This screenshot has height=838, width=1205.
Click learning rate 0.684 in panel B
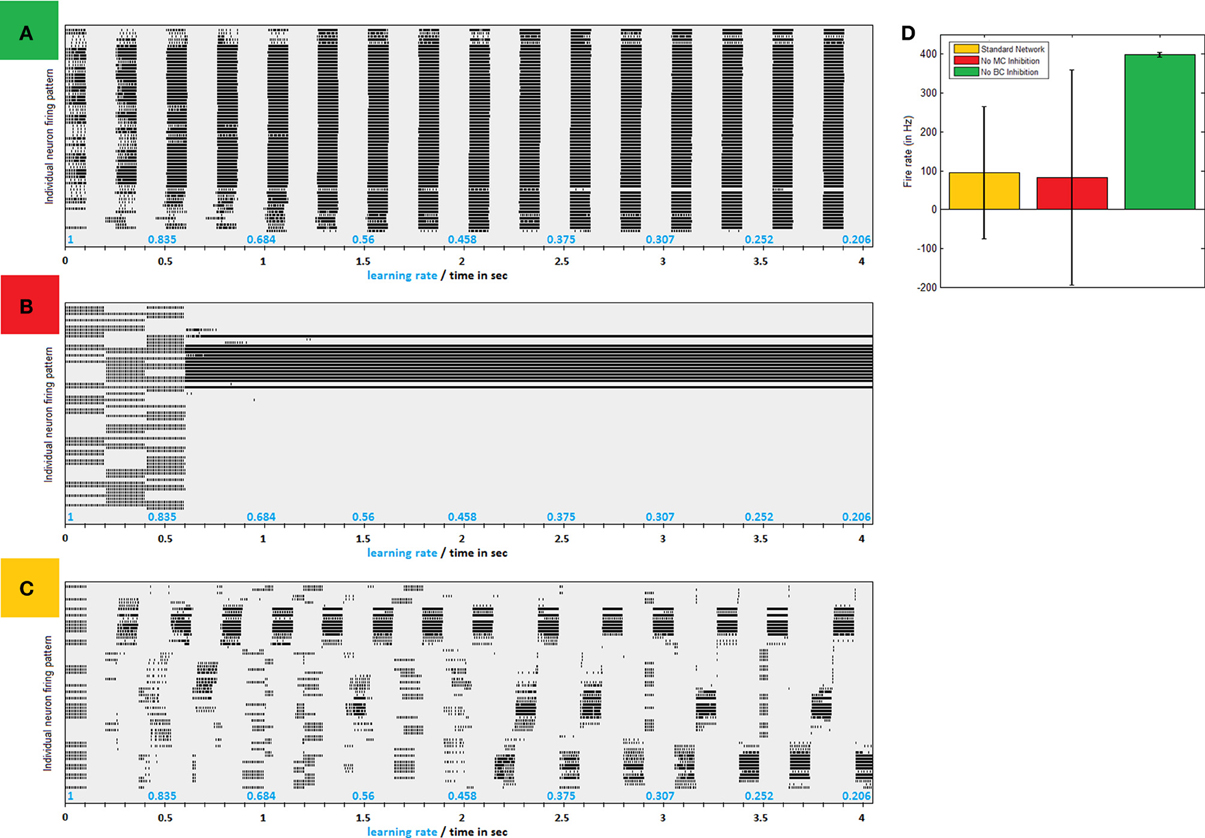261,517
